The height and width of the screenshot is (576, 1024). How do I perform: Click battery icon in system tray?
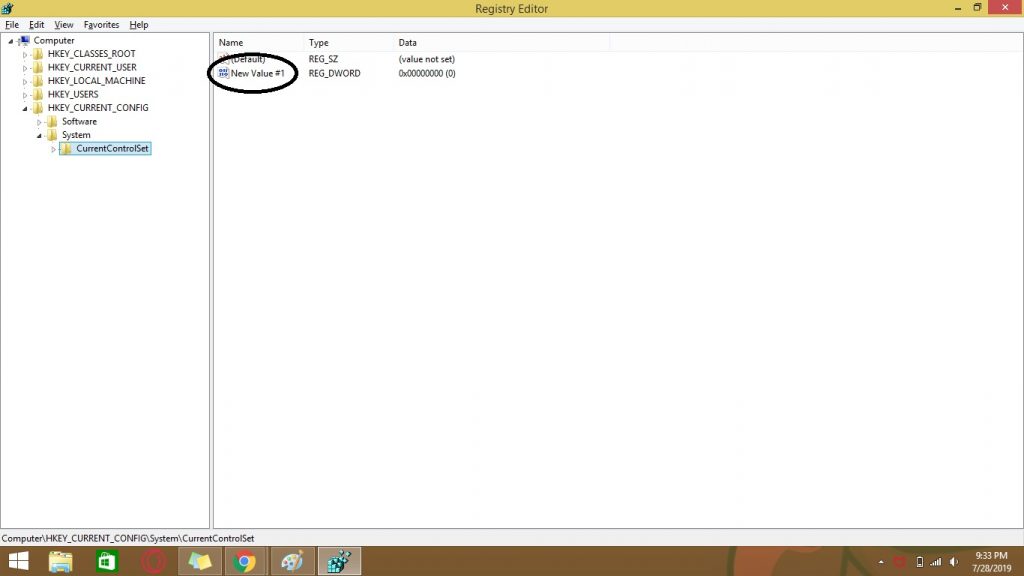[x=920, y=562]
